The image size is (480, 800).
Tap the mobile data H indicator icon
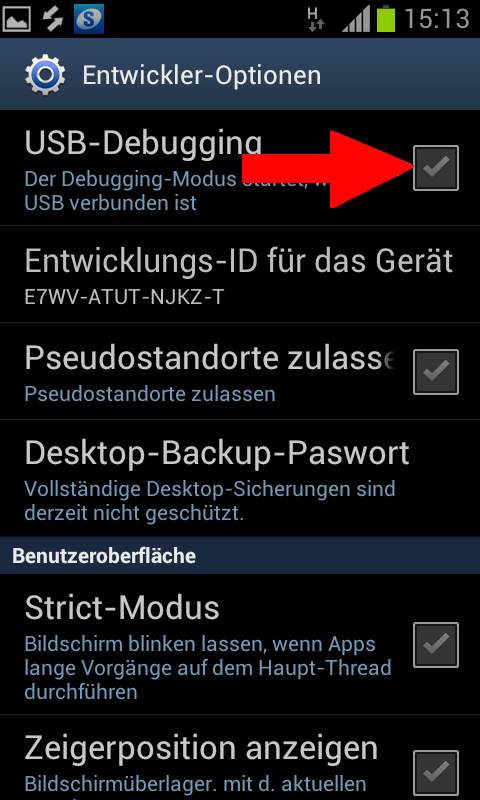[316, 19]
